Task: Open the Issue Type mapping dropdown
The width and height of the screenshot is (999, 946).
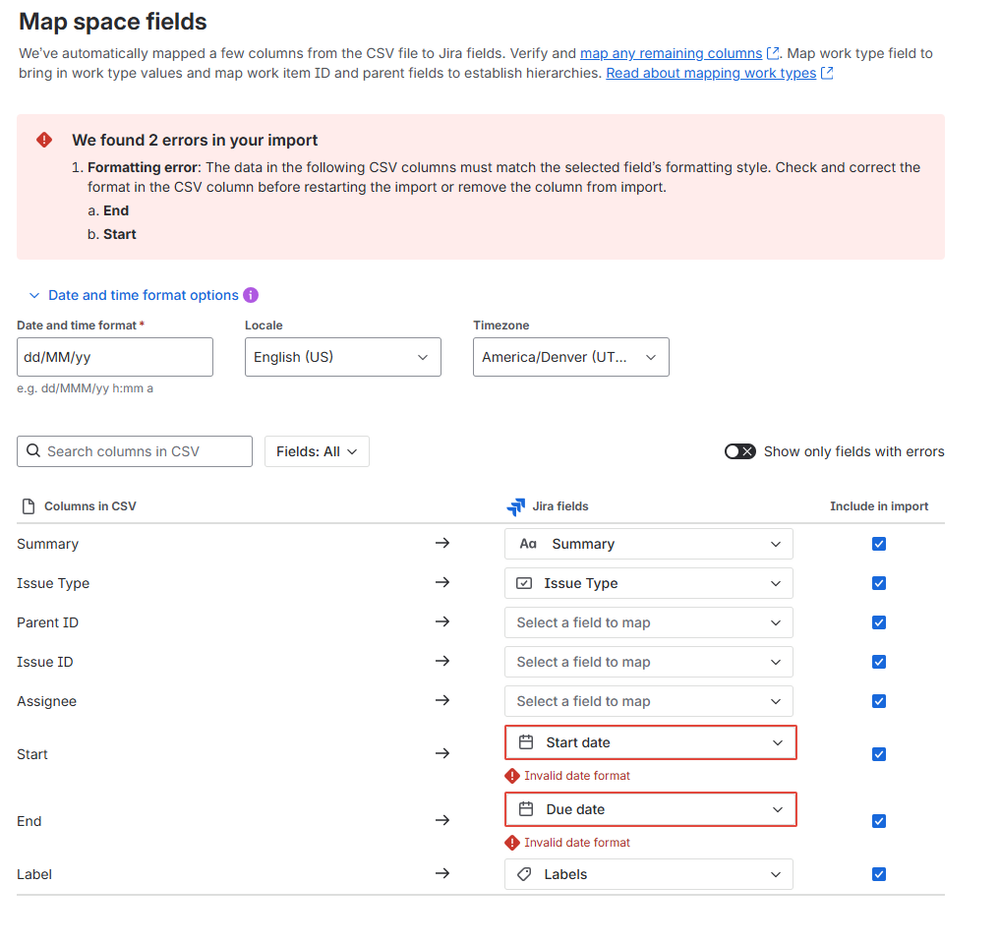Action: [648, 583]
